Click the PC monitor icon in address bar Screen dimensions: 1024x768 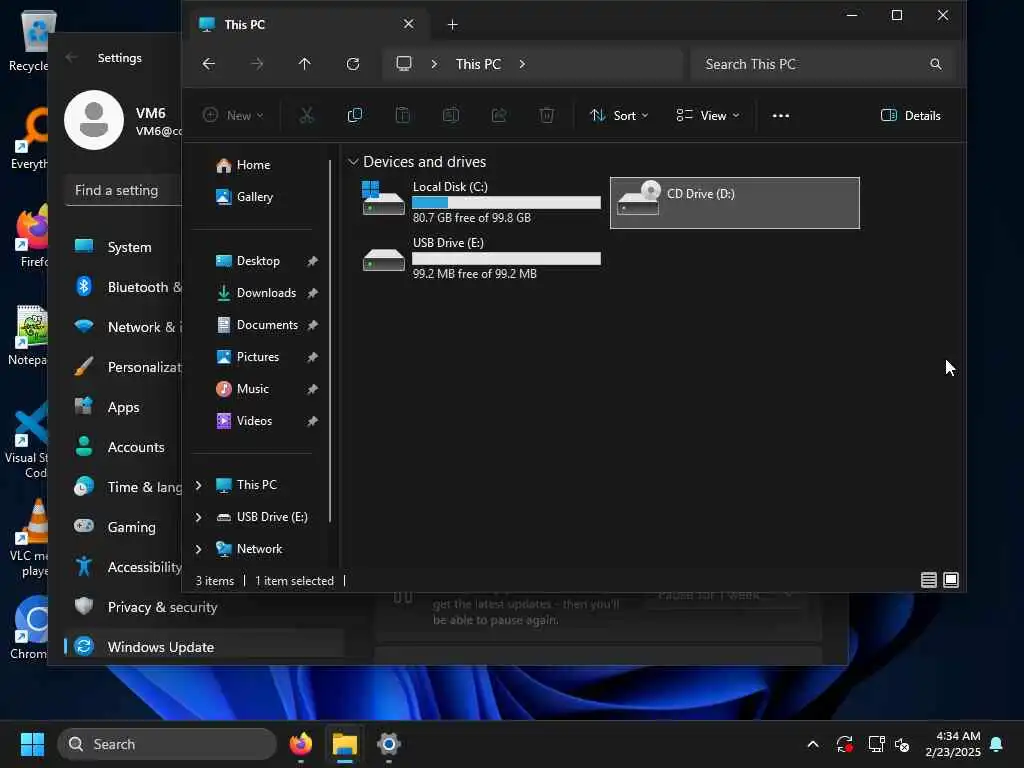pyautogui.click(x=404, y=64)
